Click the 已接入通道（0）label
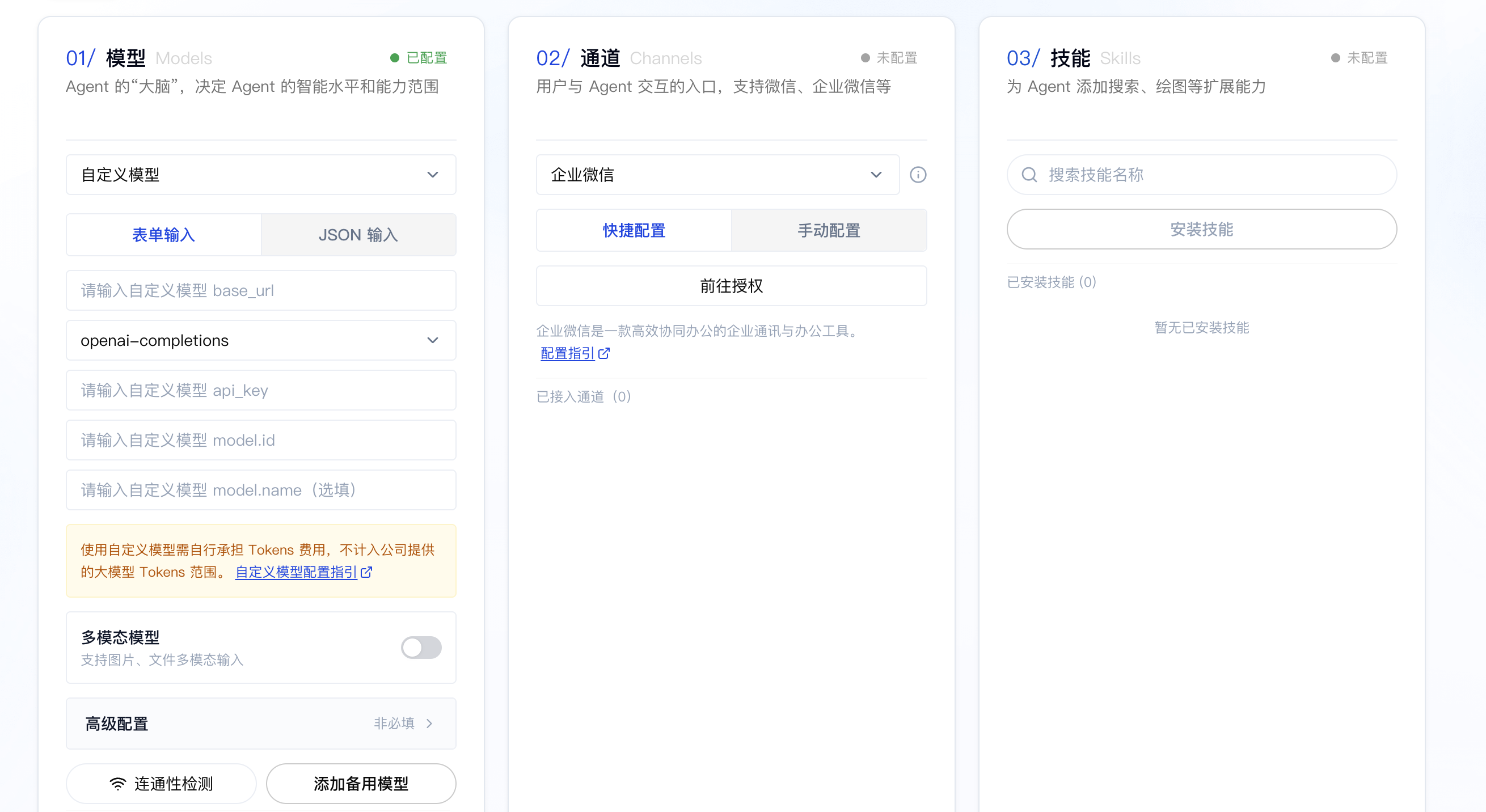1486x812 pixels. (584, 397)
